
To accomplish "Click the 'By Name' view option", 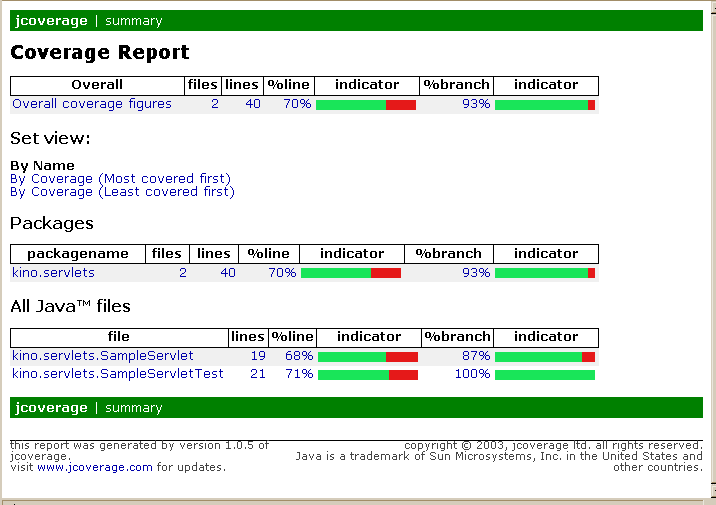I will click(42, 166).
